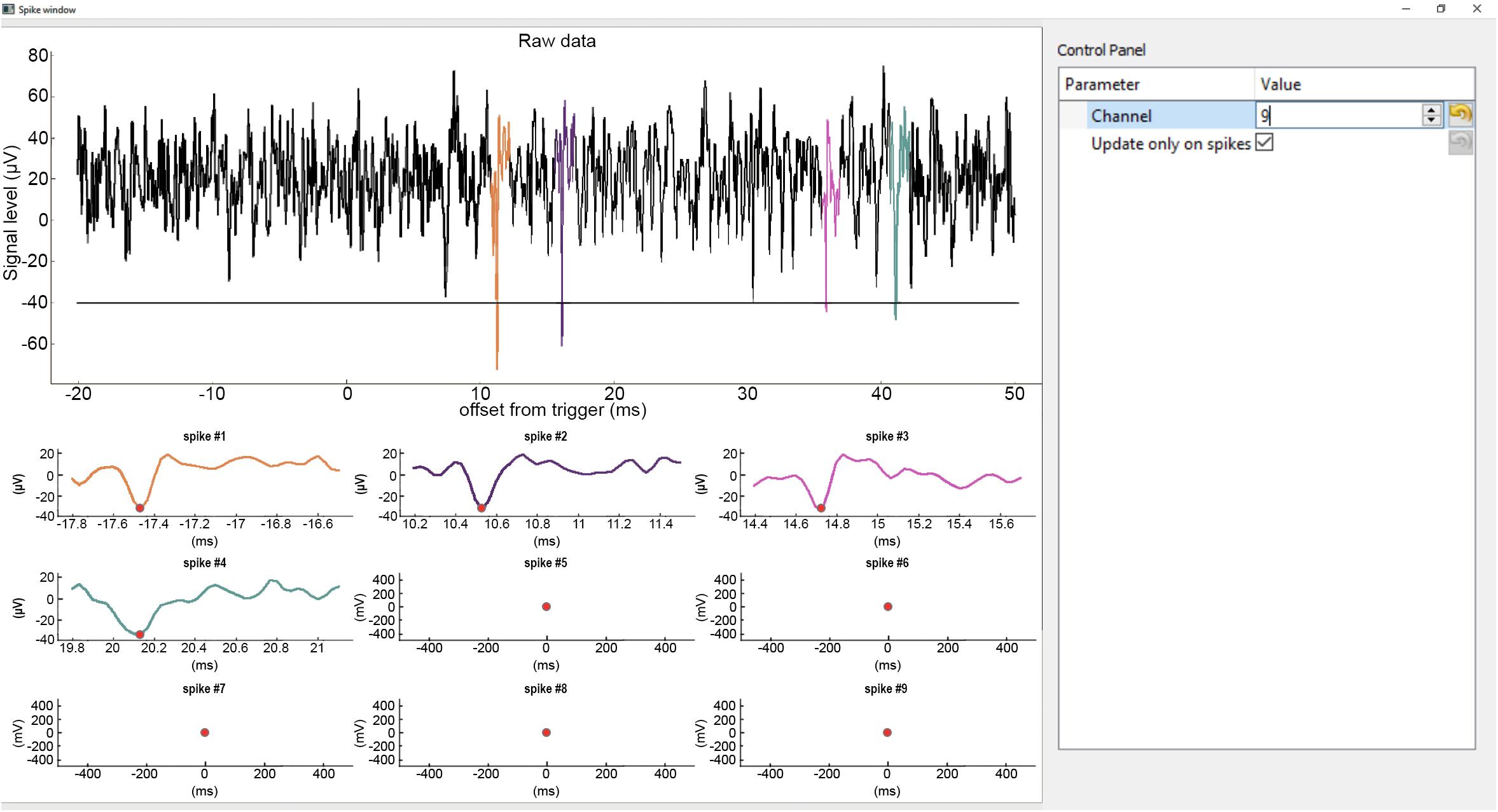Screen dimensions: 1498x812
Task: Minimize the Spike window
Action: click(x=1406, y=9)
